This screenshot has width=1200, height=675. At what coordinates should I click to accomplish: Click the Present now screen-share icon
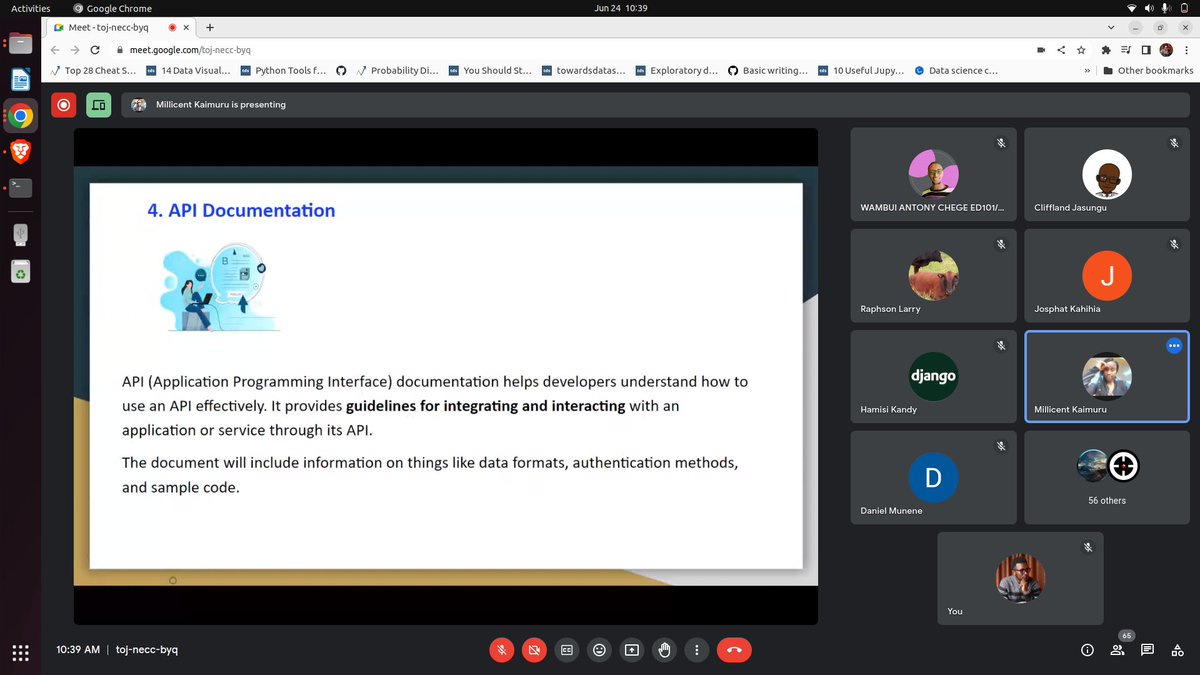pyautogui.click(x=631, y=650)
